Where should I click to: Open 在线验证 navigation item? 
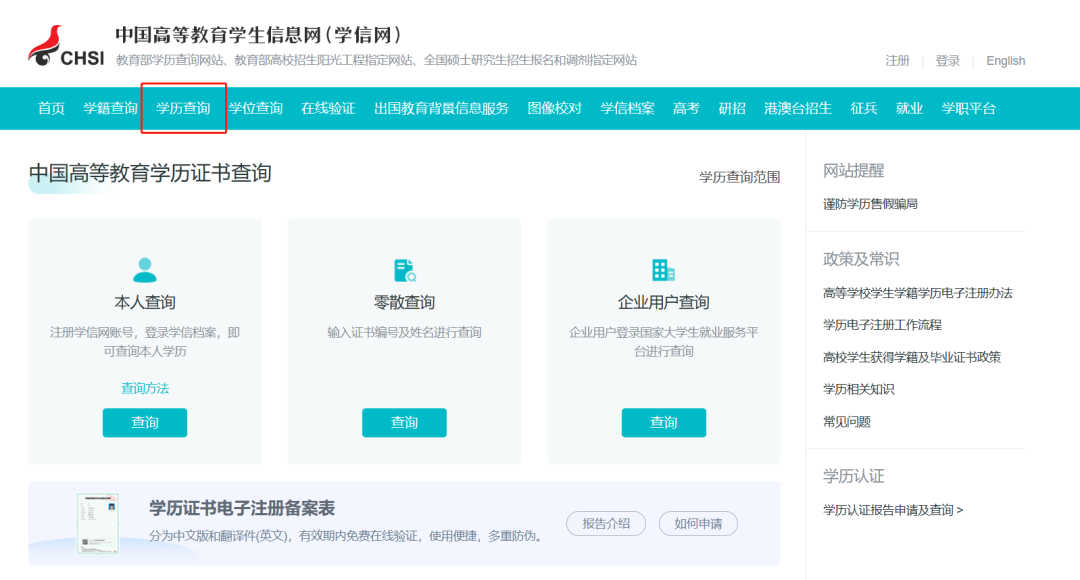point(329,108)
